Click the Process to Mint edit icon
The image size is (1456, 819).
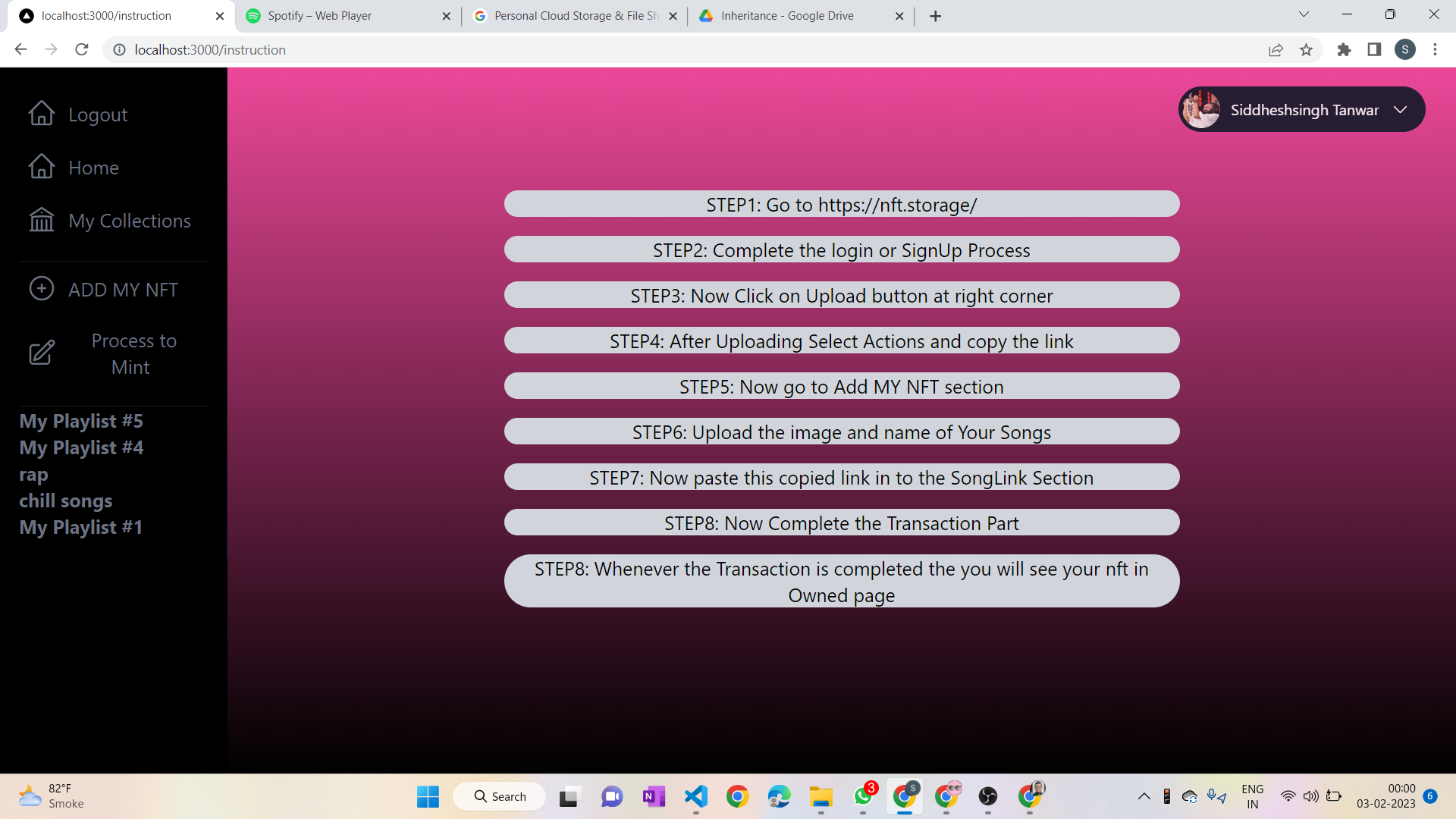[42, 353]
